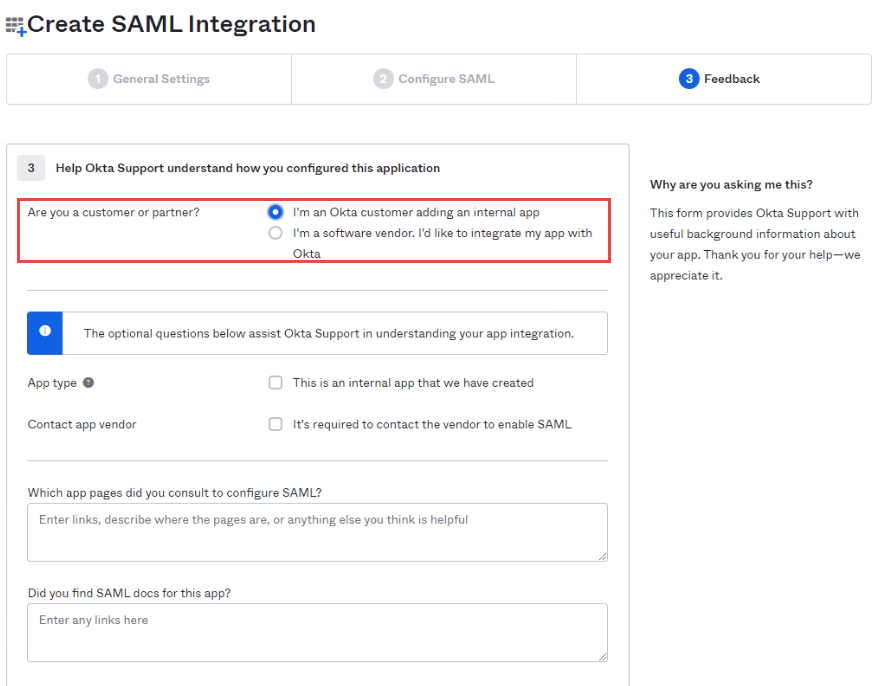
Task: Click the number 3 circle on the Feedback step
Action: [688, 79]
